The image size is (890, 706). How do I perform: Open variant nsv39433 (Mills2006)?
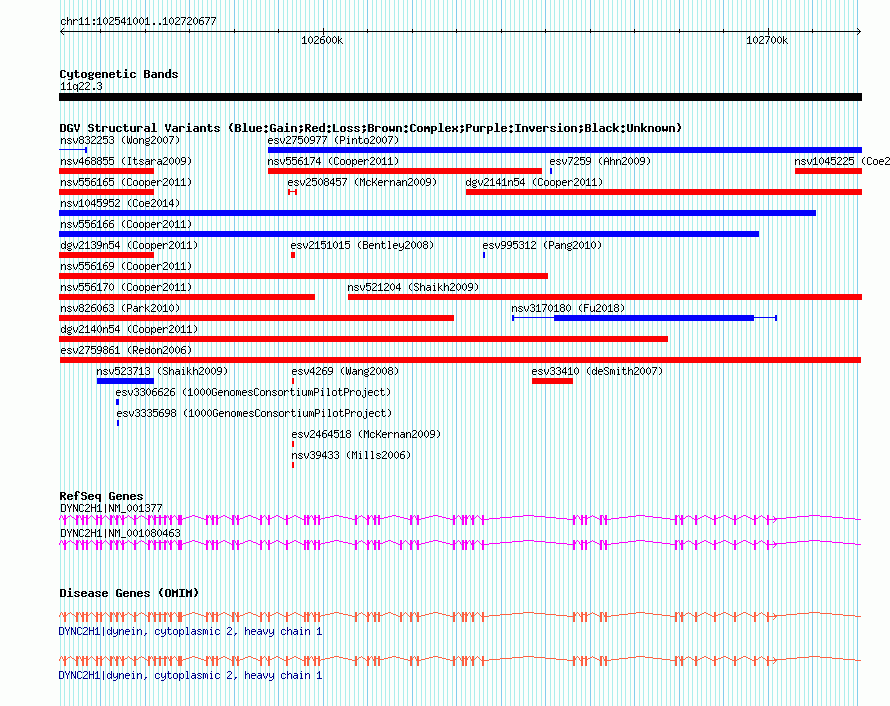351,455
